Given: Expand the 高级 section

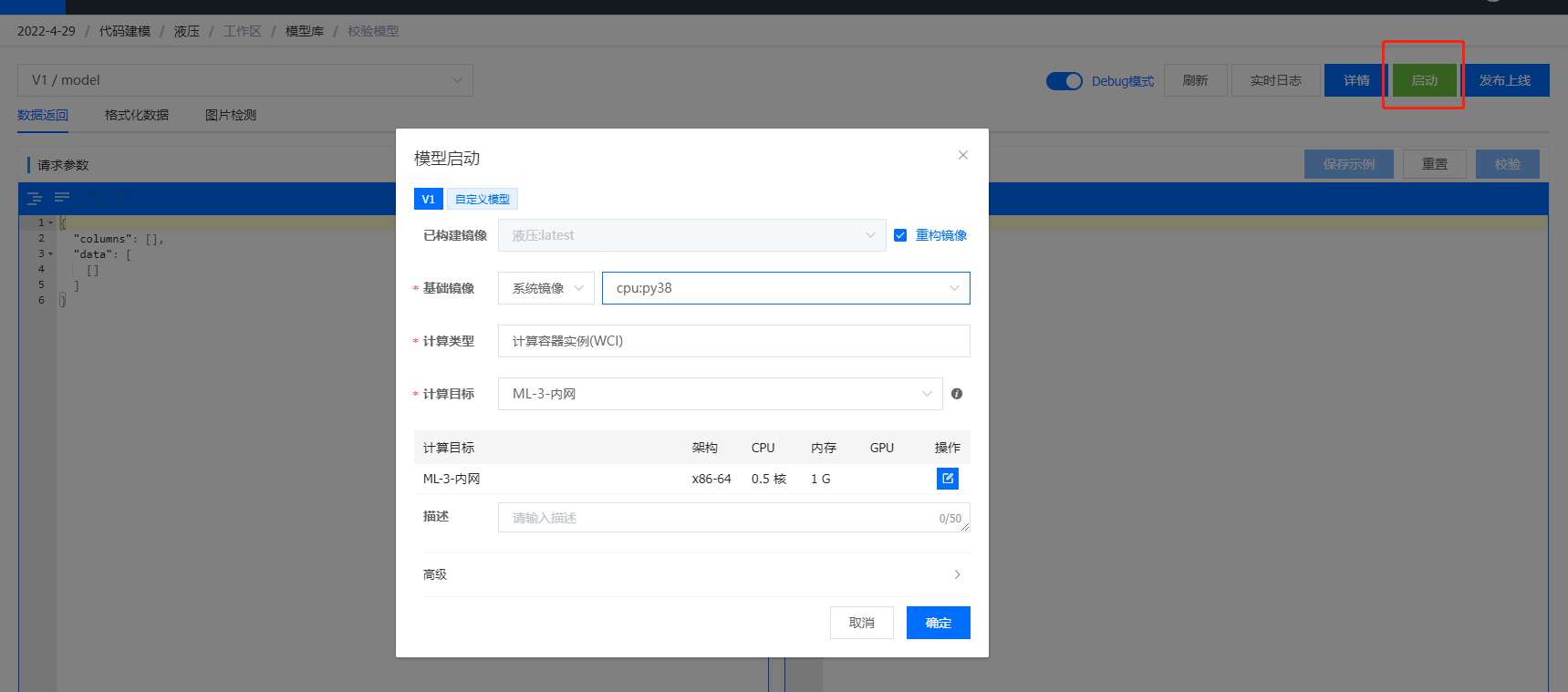Looking at the screenshot, I should [x=691, y=574].
